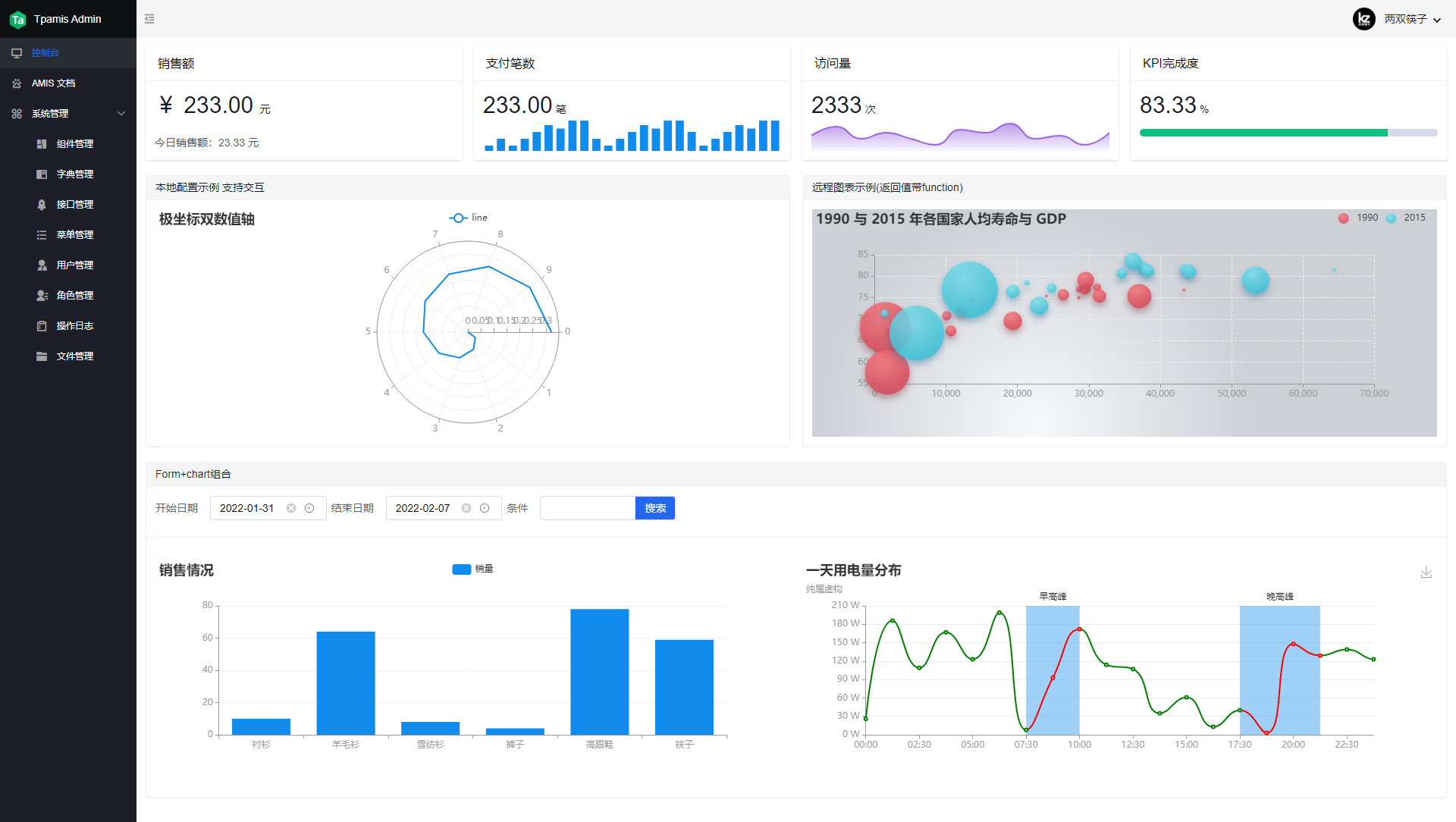Collapse the 系统管理 menu chevron
Image resolution: width=1456 pixels, height=822 pixels.
(121, 114)
